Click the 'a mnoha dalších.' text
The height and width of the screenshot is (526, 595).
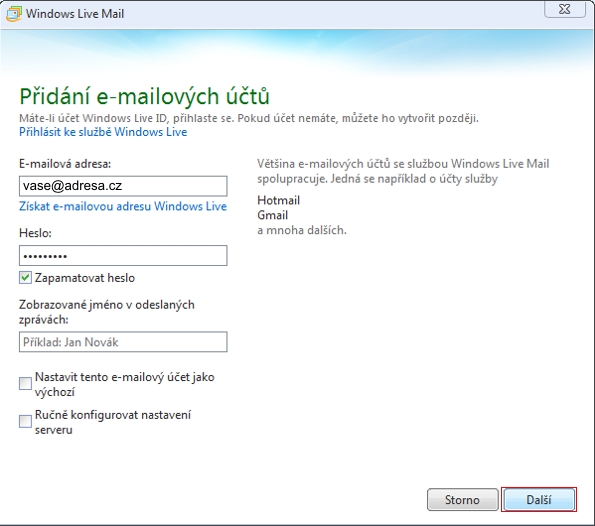pos(302,230)
